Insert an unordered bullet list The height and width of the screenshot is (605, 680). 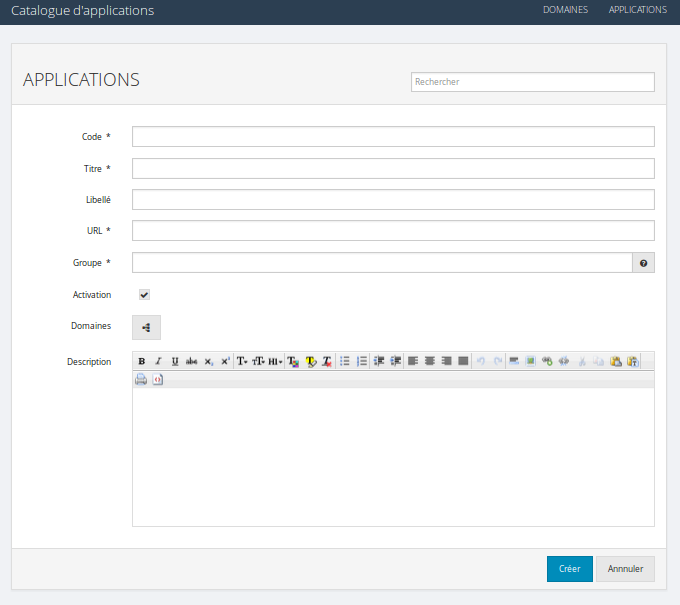(x=345, y=361)
